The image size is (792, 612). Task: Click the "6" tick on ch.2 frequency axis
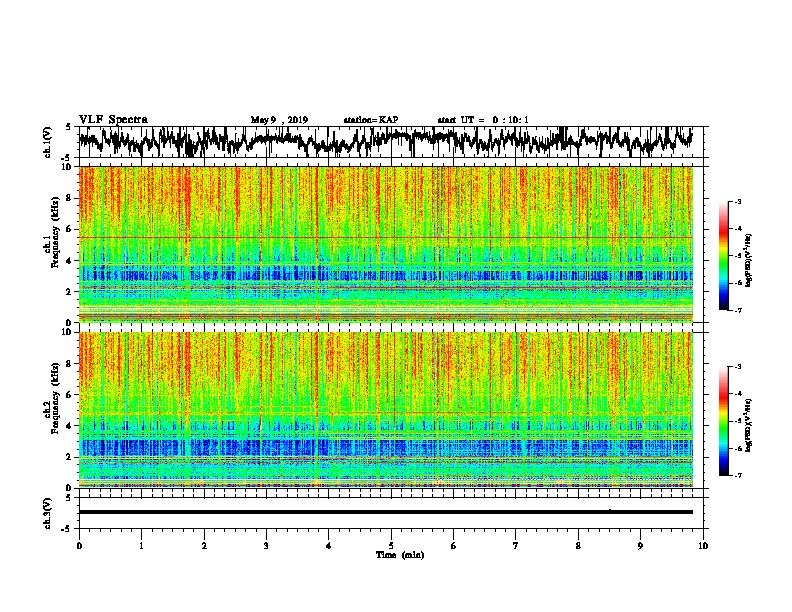70,395
